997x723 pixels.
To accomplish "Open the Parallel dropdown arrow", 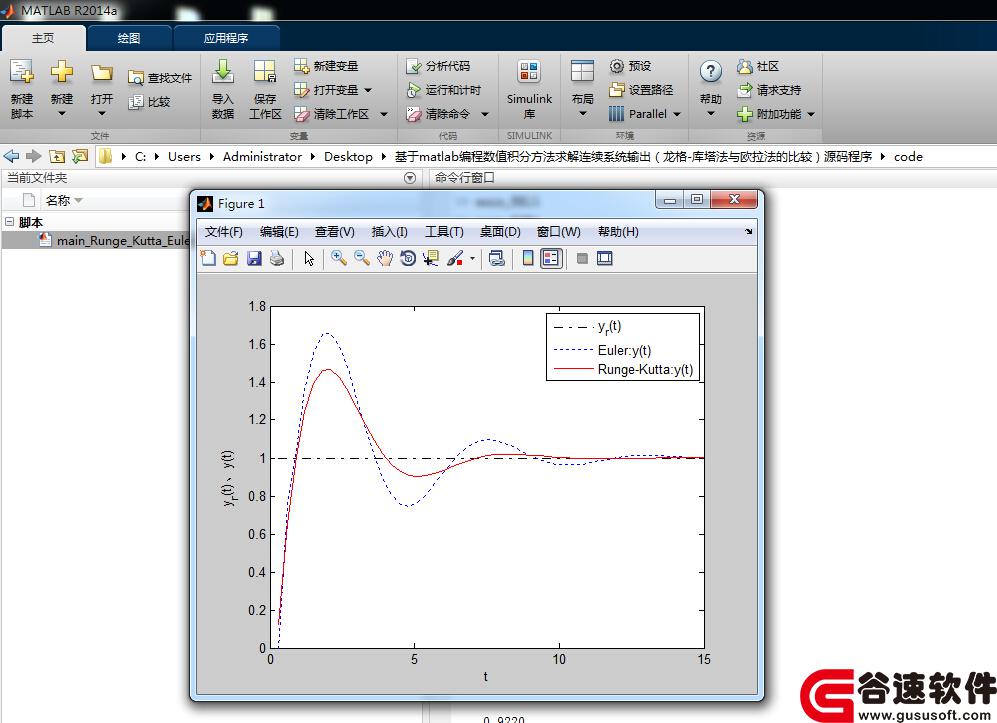I will (x=677, y=114).
